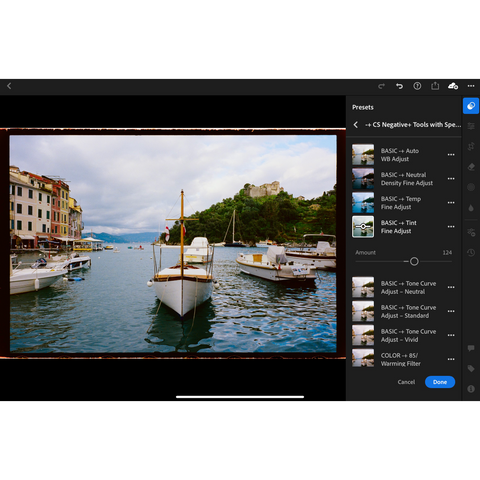Open options for Auto WB Adjust preset

451,155
